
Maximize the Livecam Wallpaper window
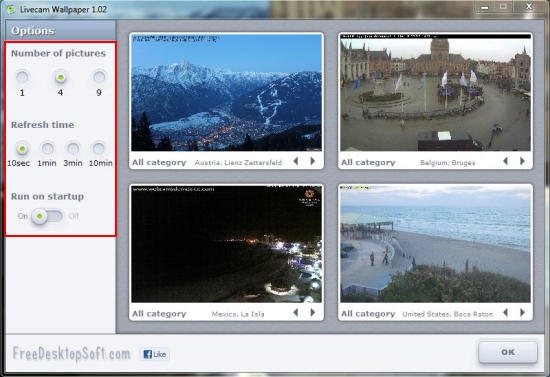tap(503, 7)
